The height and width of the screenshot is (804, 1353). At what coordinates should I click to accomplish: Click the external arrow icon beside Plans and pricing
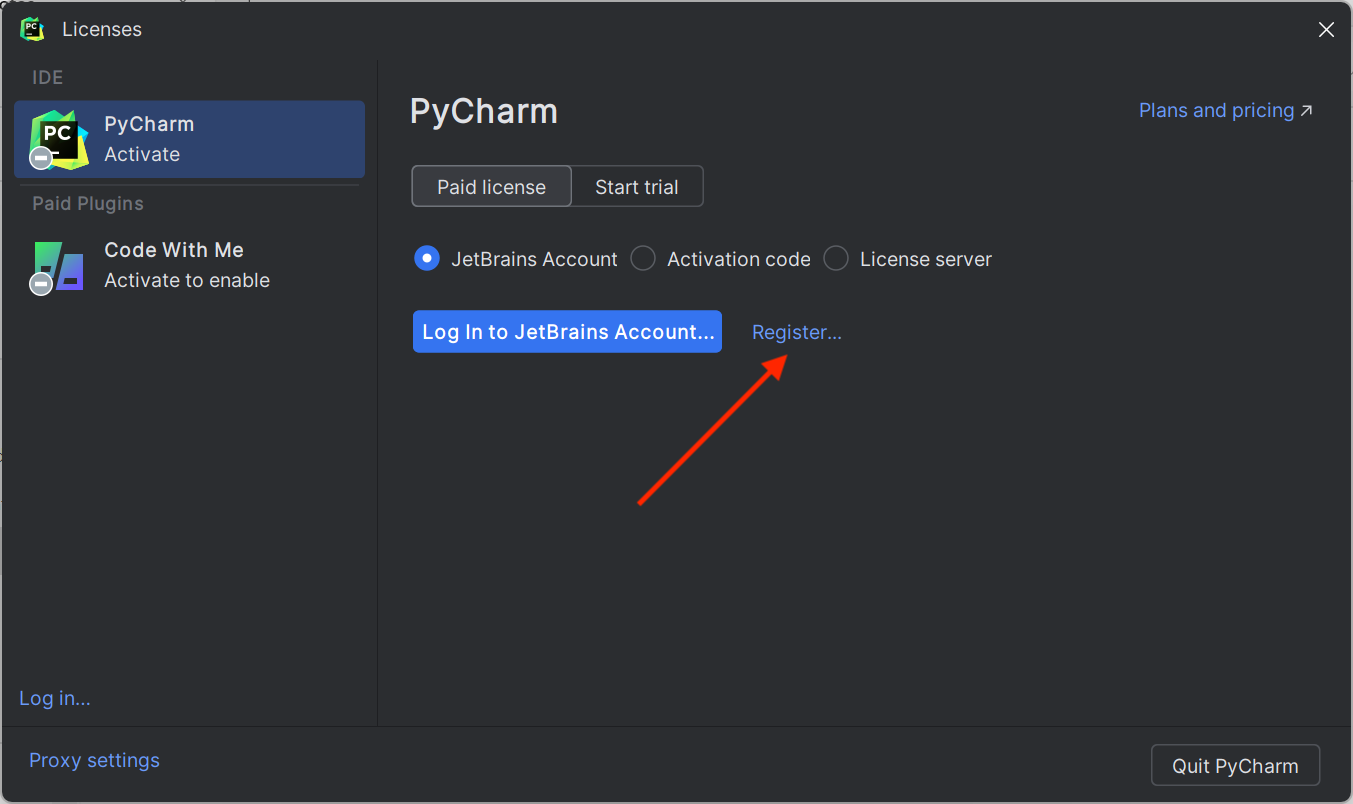pos(1306,111)
